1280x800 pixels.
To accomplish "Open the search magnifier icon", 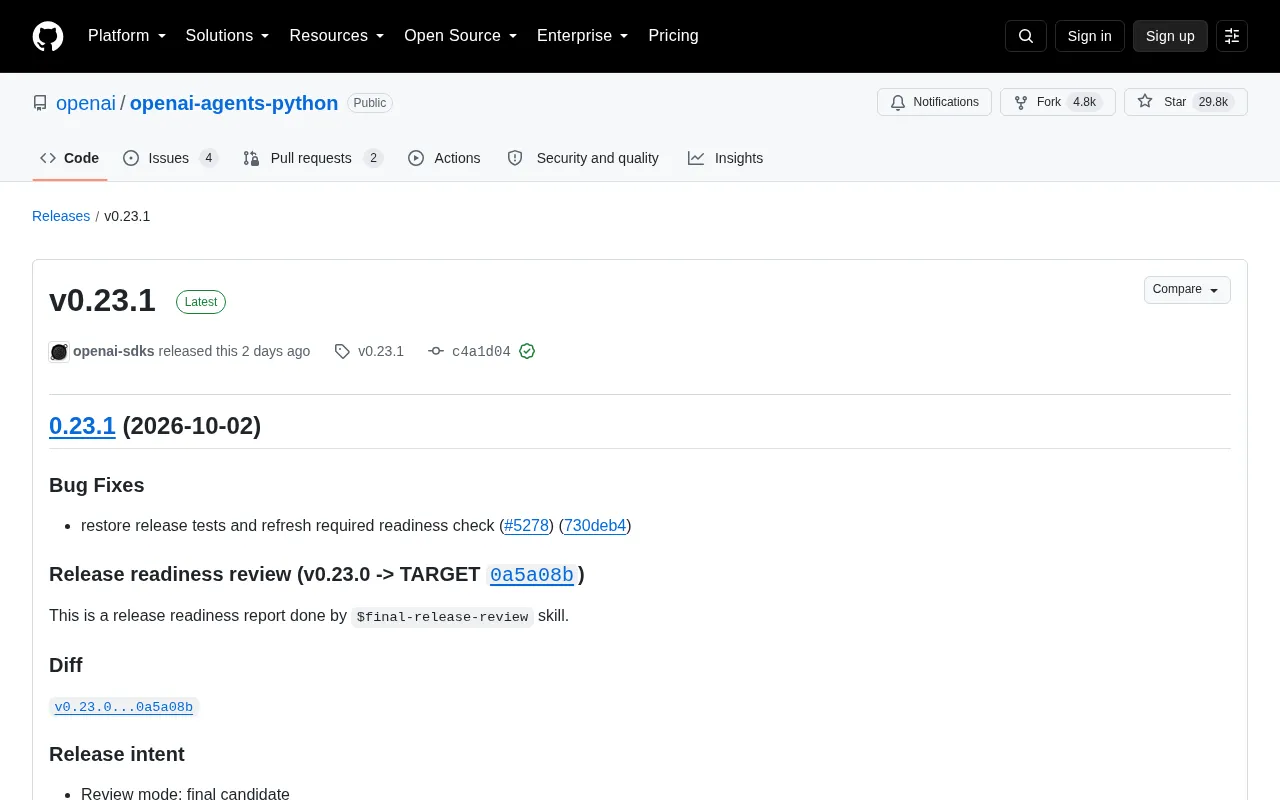I will pos(1026,36).
